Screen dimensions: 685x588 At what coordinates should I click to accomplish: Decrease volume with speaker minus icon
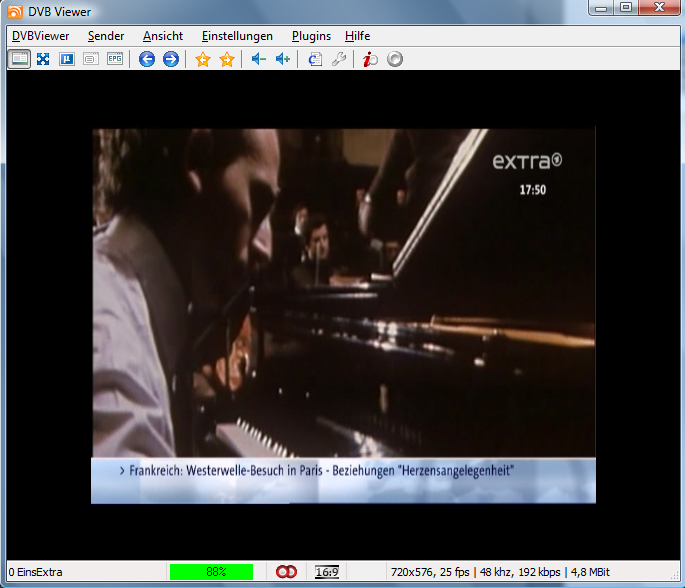[258, 59]
